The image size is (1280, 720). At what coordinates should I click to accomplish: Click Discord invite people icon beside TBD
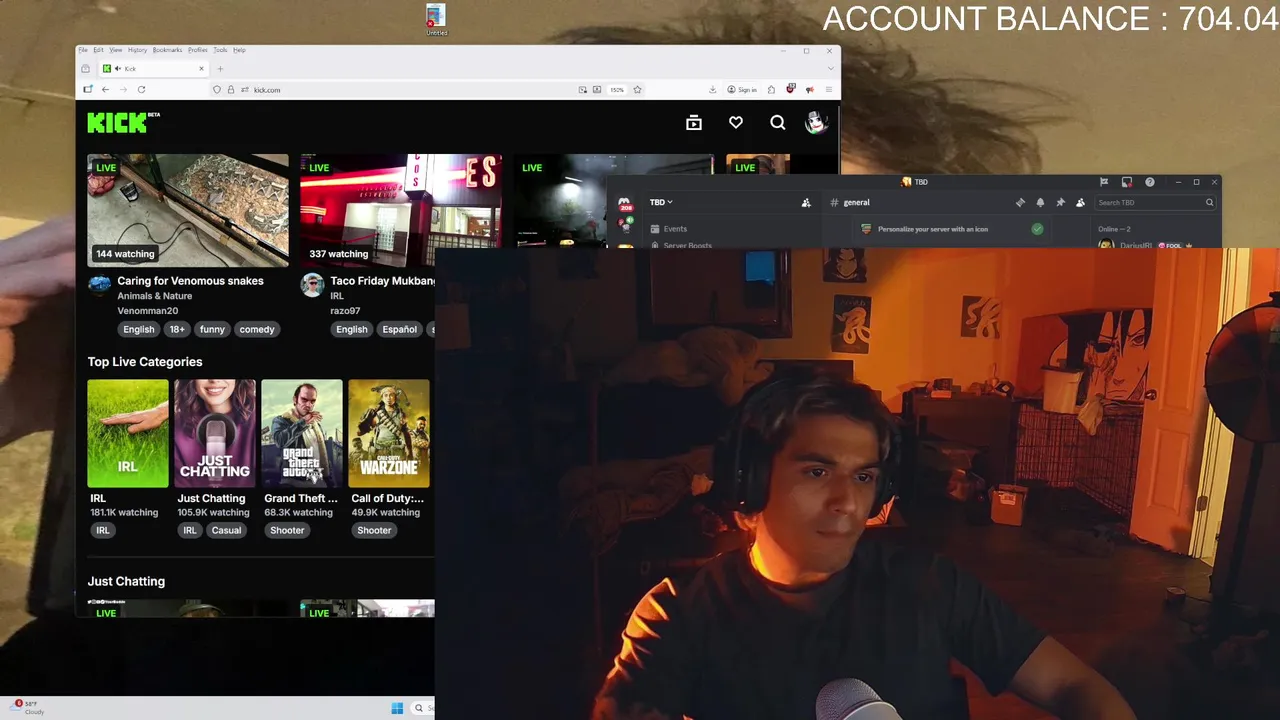click(806, 203)
